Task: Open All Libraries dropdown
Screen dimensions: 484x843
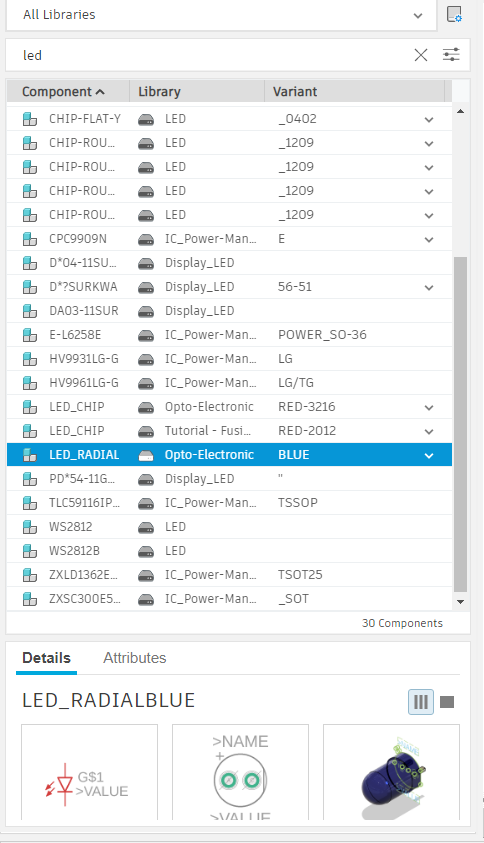Action: coord(221,15)
